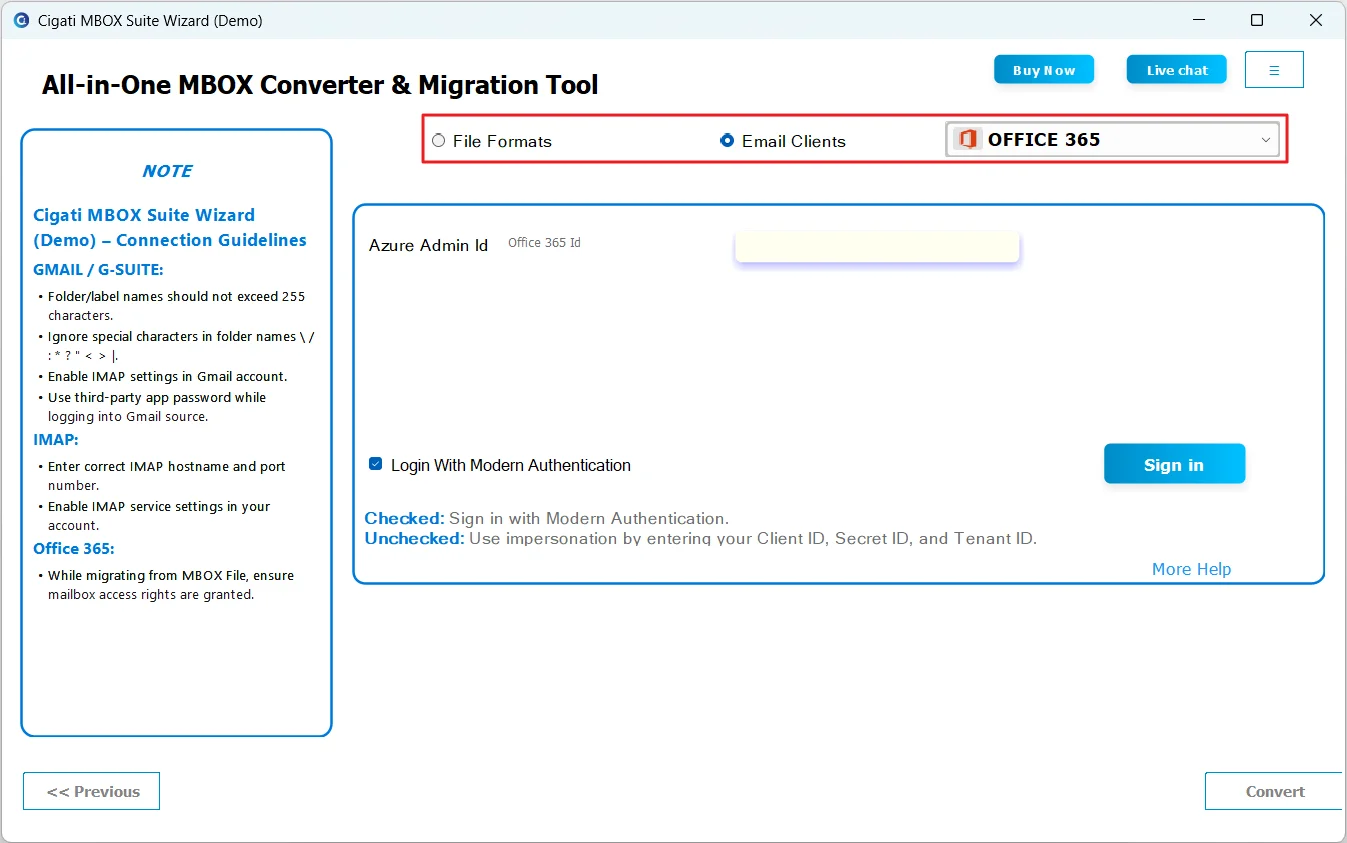
Task: Click the Checked: explanation text
Action: click(x=547, y=518)
